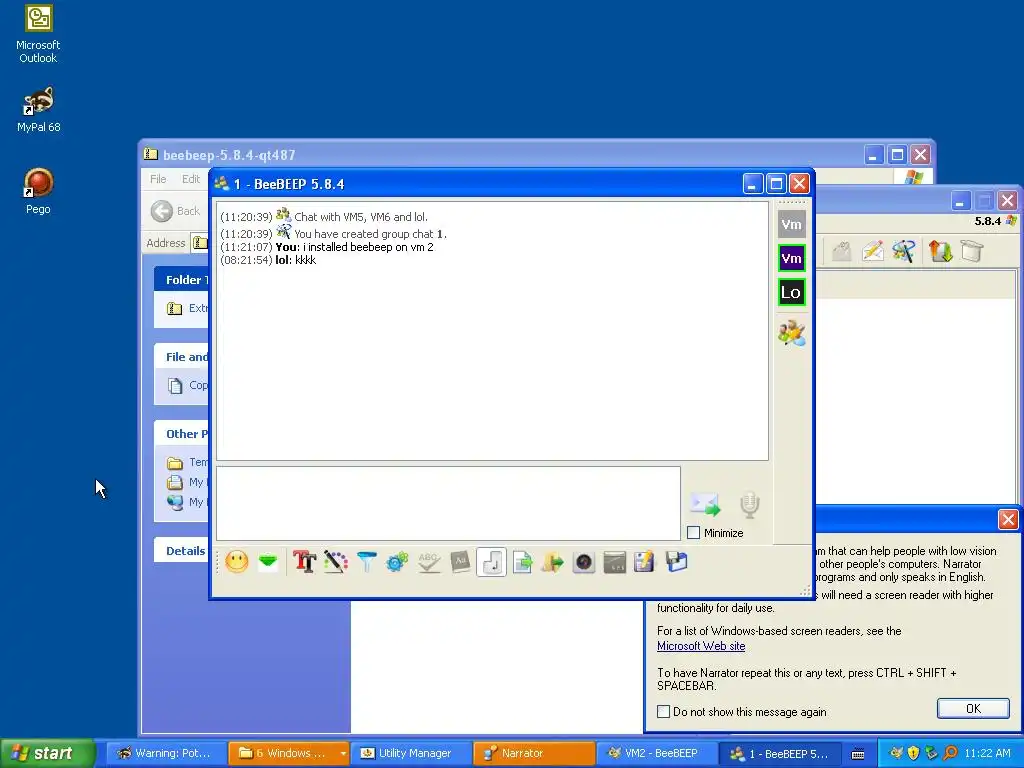1024x768 pixels.
Task: Switch to Narrator taskbar item
Action: 533,754
